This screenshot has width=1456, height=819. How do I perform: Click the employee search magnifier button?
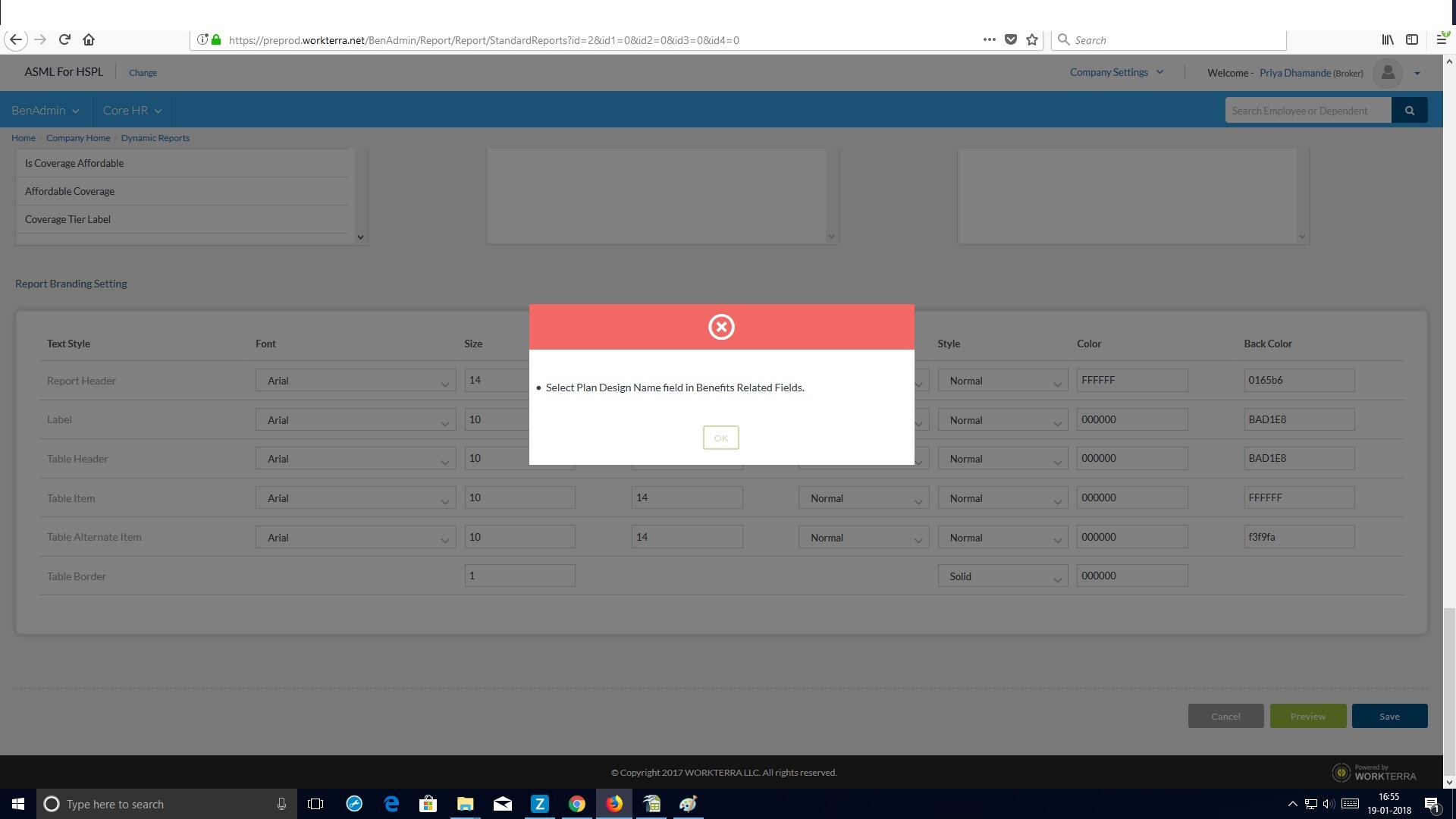pos(1409,111)
